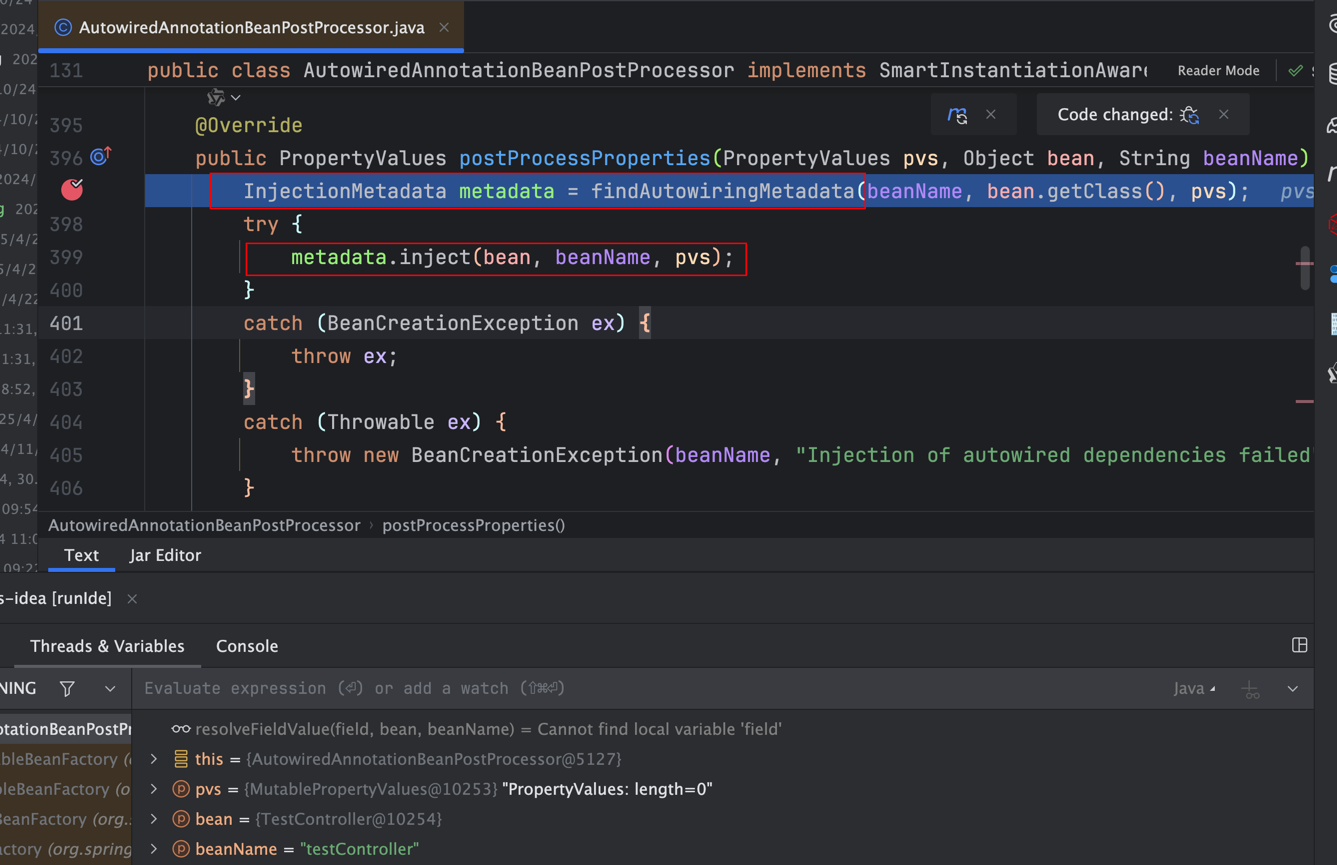The image size is (1337, 865).
Task: Open the Database tool window icon
Action: click(x=1331, y=72)
